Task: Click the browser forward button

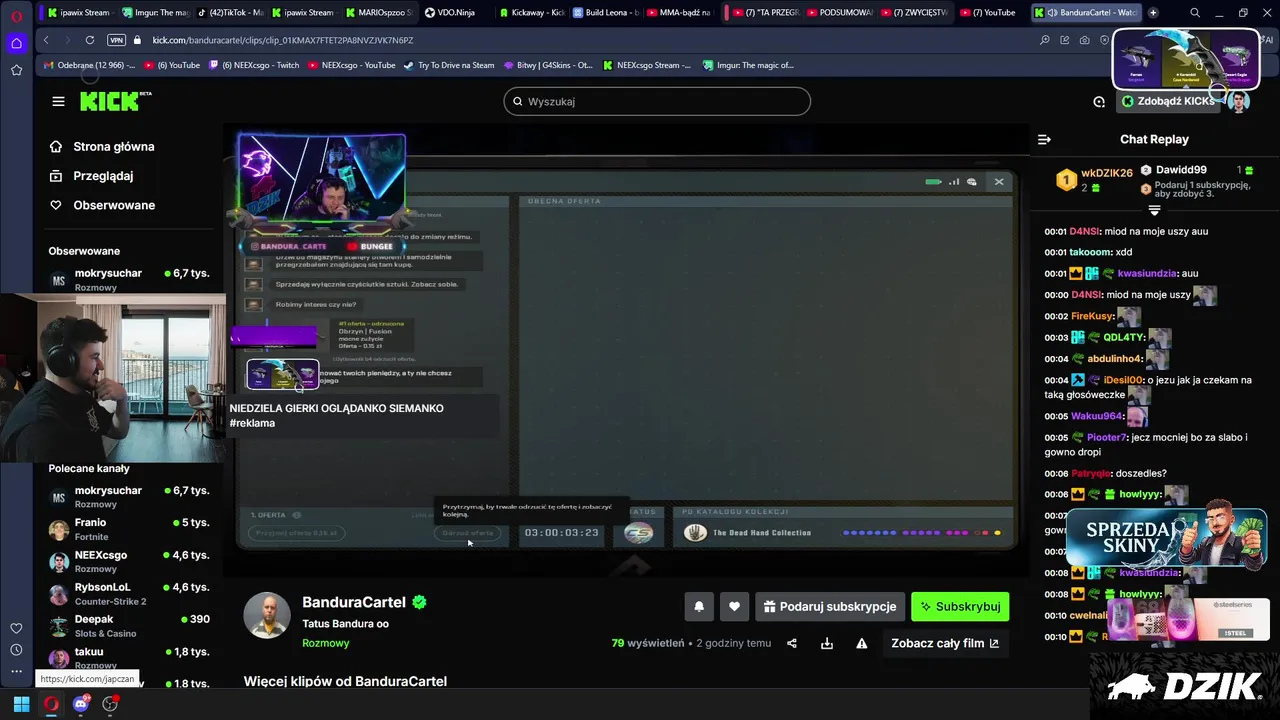Action: pos(68,40)
